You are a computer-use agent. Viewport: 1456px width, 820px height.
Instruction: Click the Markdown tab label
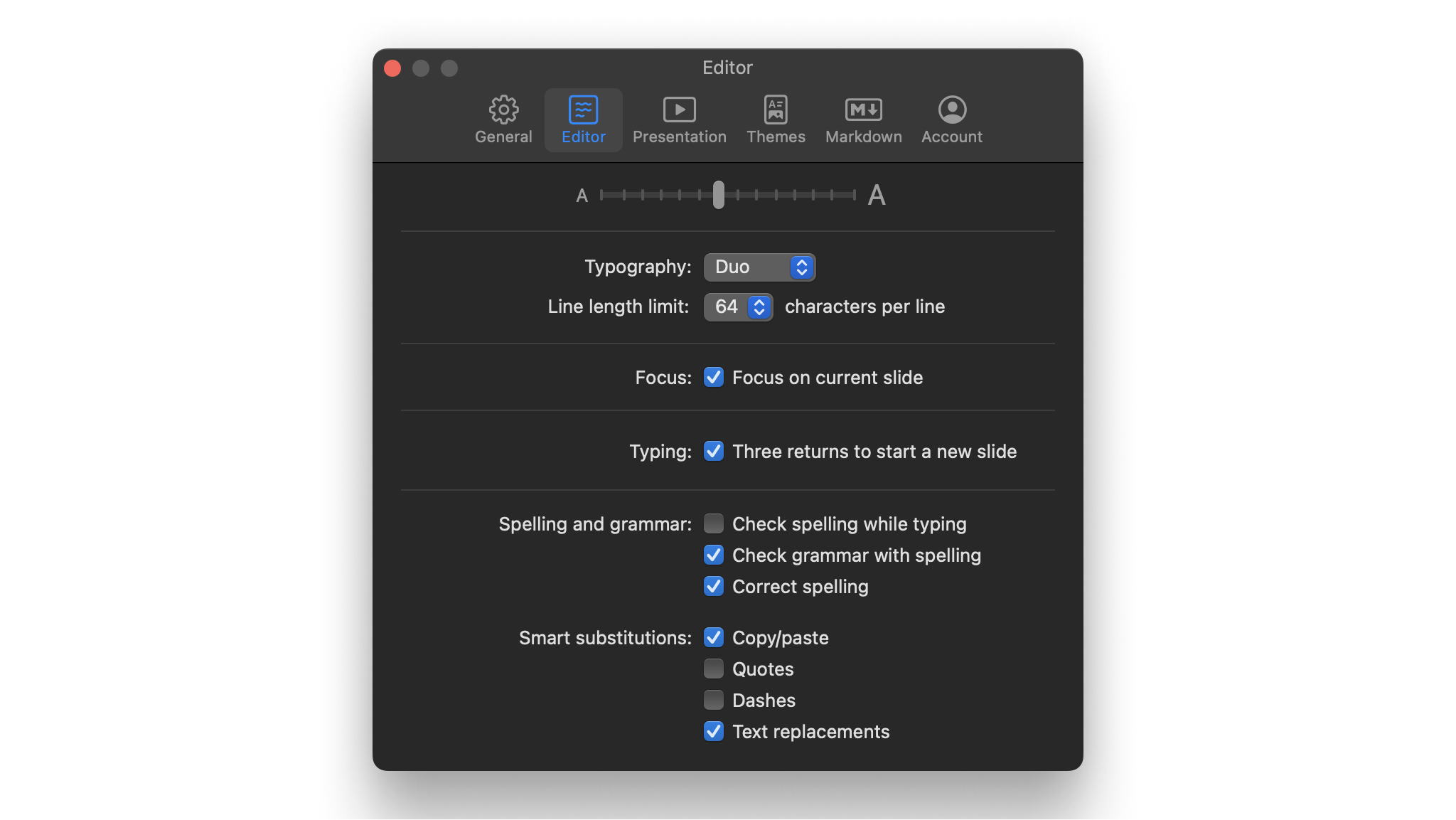click(x=864, y=137)
